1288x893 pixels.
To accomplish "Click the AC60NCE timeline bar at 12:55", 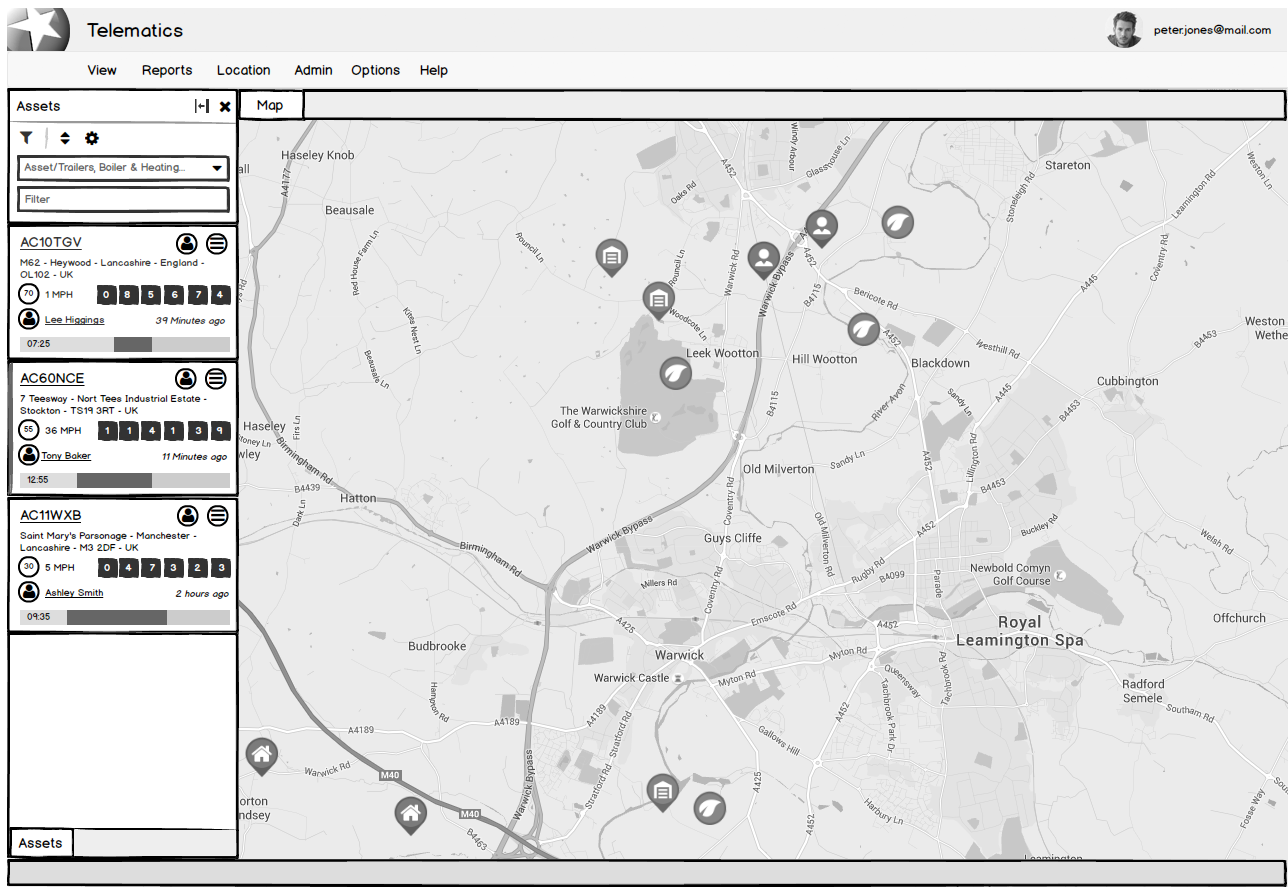I will coord(125,480).
